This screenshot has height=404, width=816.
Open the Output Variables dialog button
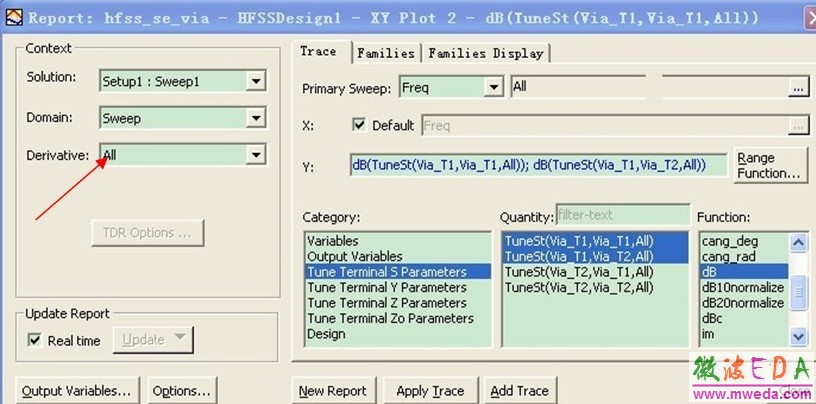point(78,390)
